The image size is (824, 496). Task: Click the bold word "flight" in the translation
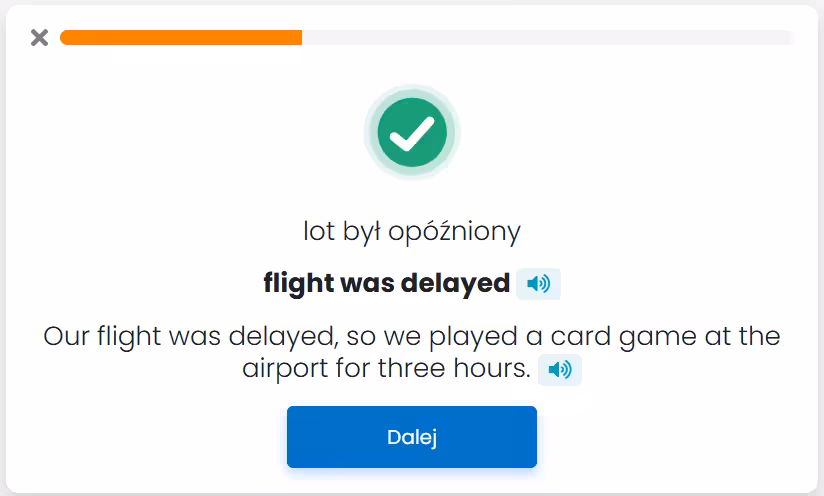pyautogui.click(x=299, y=284)
